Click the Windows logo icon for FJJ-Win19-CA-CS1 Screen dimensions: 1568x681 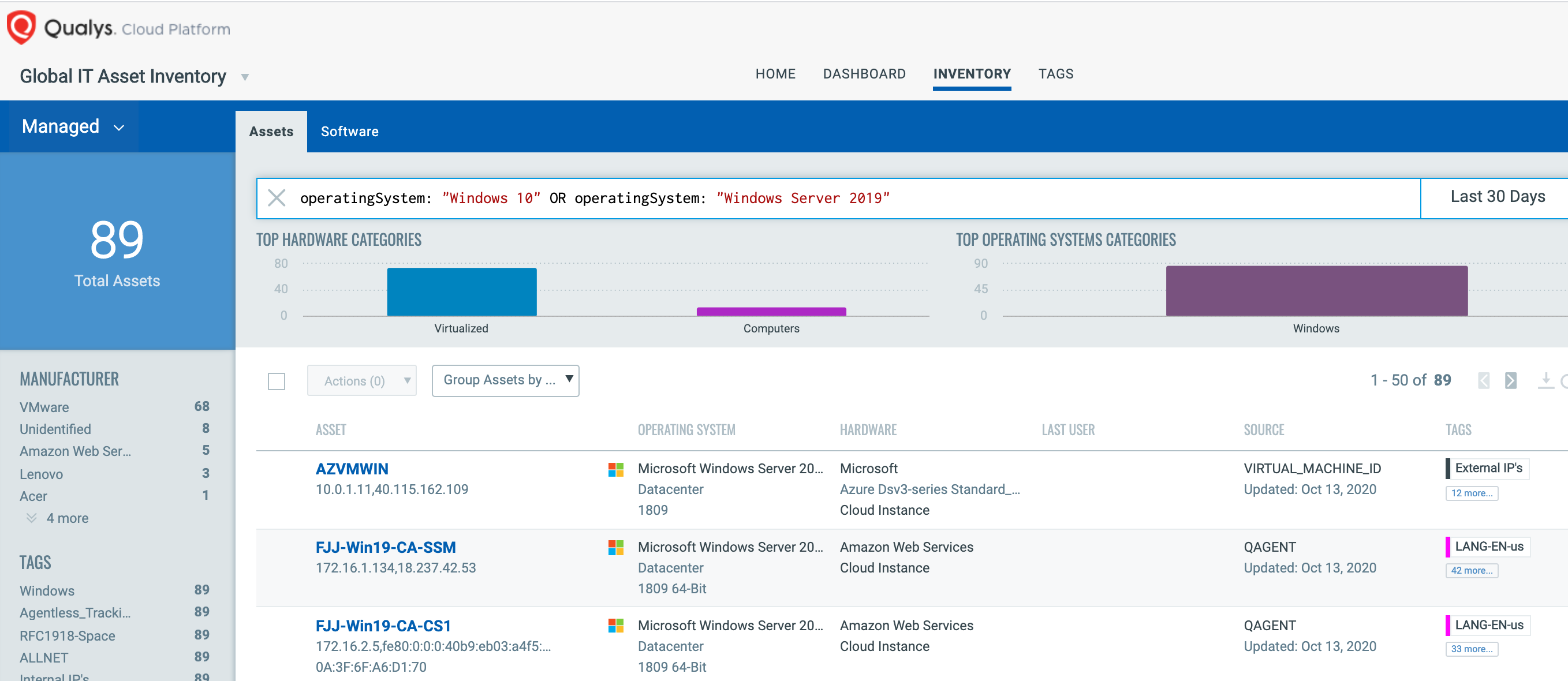tap(616, 626)
